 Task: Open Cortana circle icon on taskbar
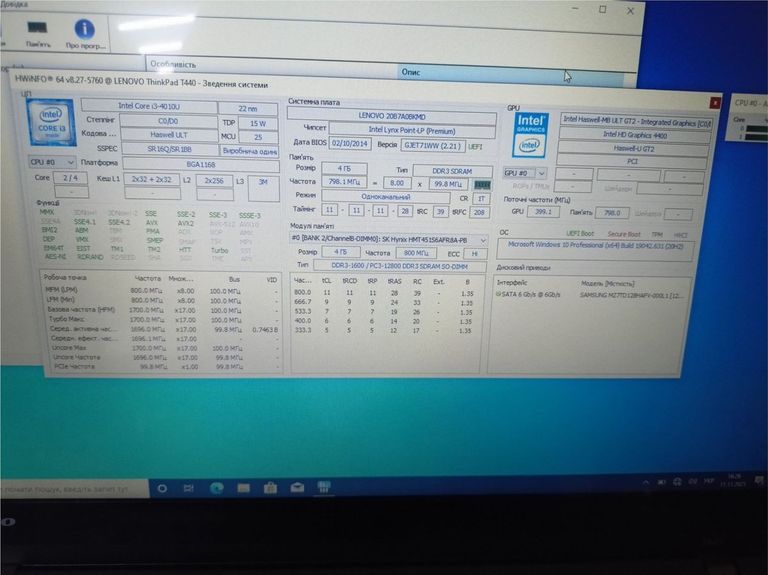tap(162, 488)
